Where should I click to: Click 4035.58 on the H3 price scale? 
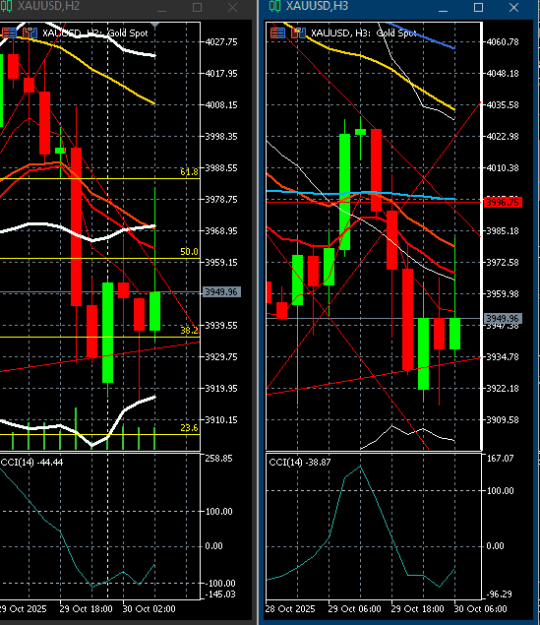(503, 105)
